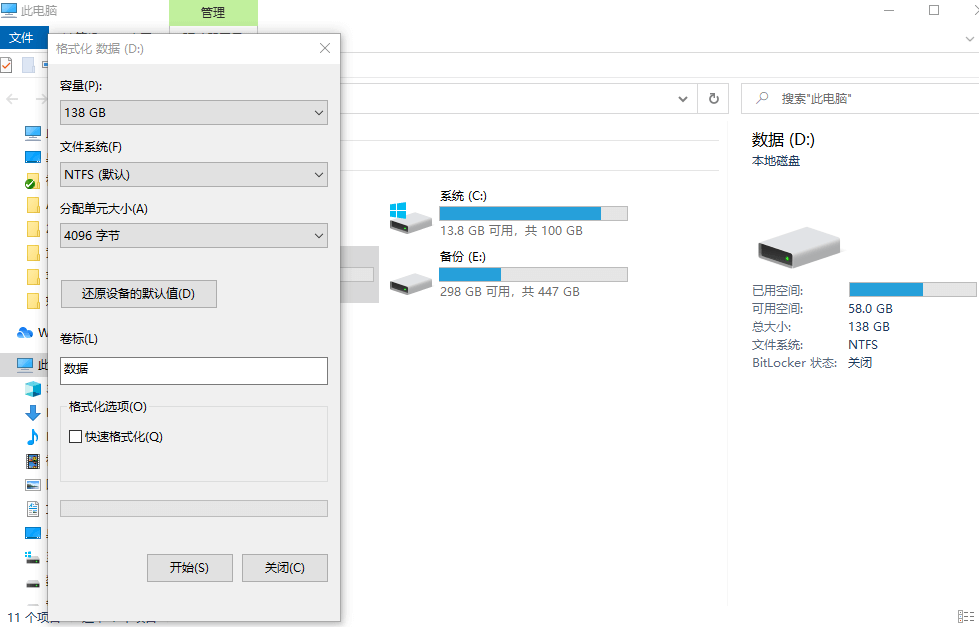Select the System (C:) drive icon
Viewport: 979px width, 627px height.
[410, 217]
